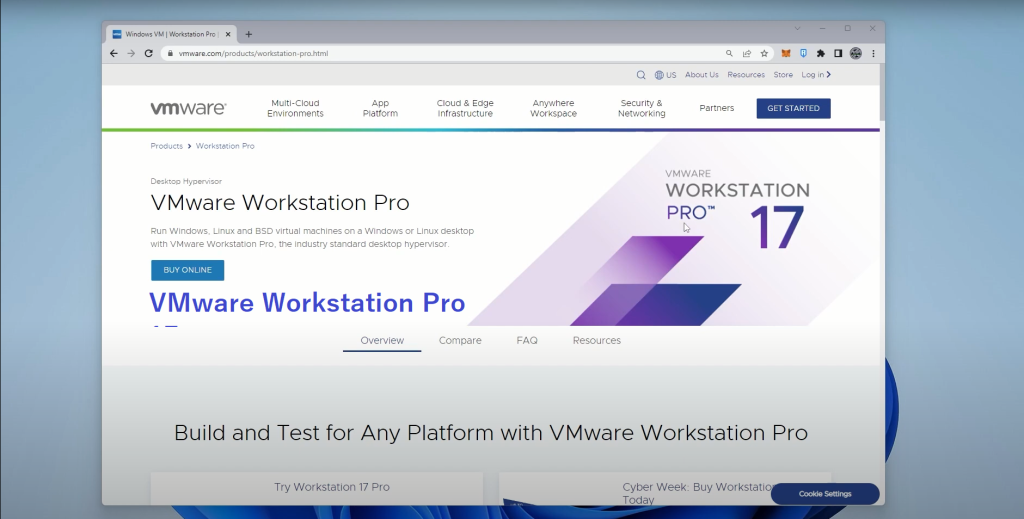1024x519 pixels.
Task: Open the tab search chevron
Action: click(x=797, y=29)
